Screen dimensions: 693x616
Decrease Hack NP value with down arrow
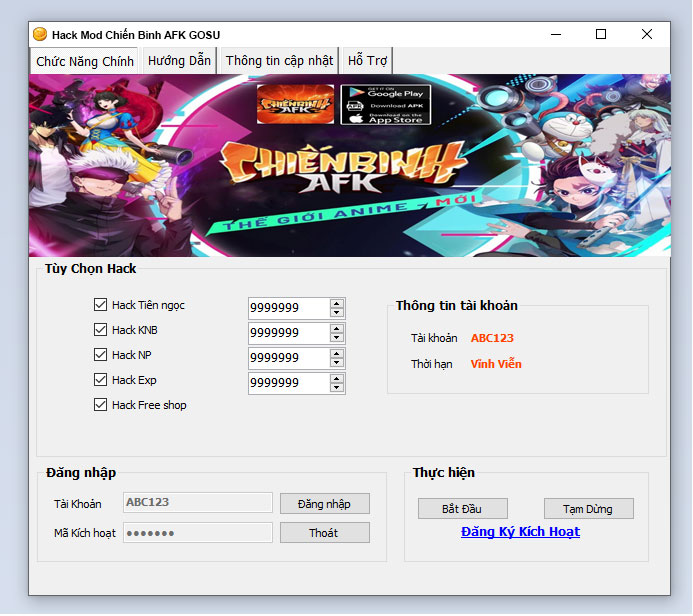337,362
